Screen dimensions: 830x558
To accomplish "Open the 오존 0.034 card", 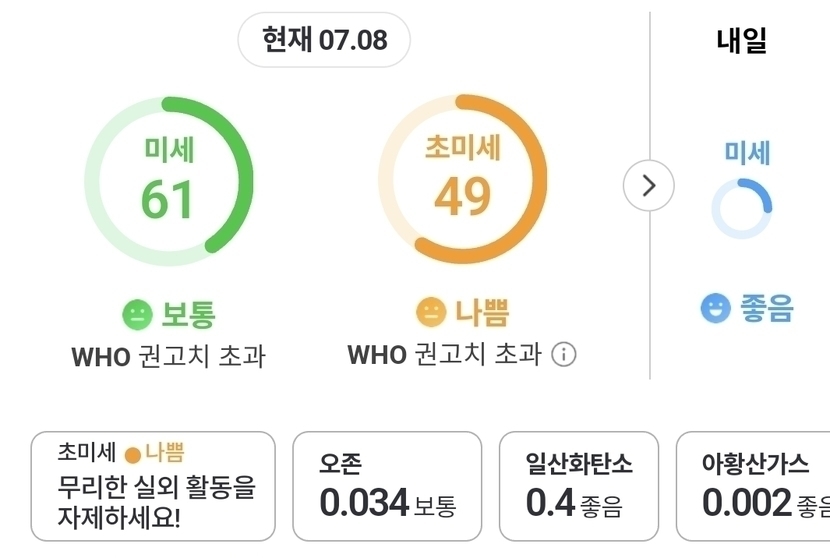I will (387, 486).
